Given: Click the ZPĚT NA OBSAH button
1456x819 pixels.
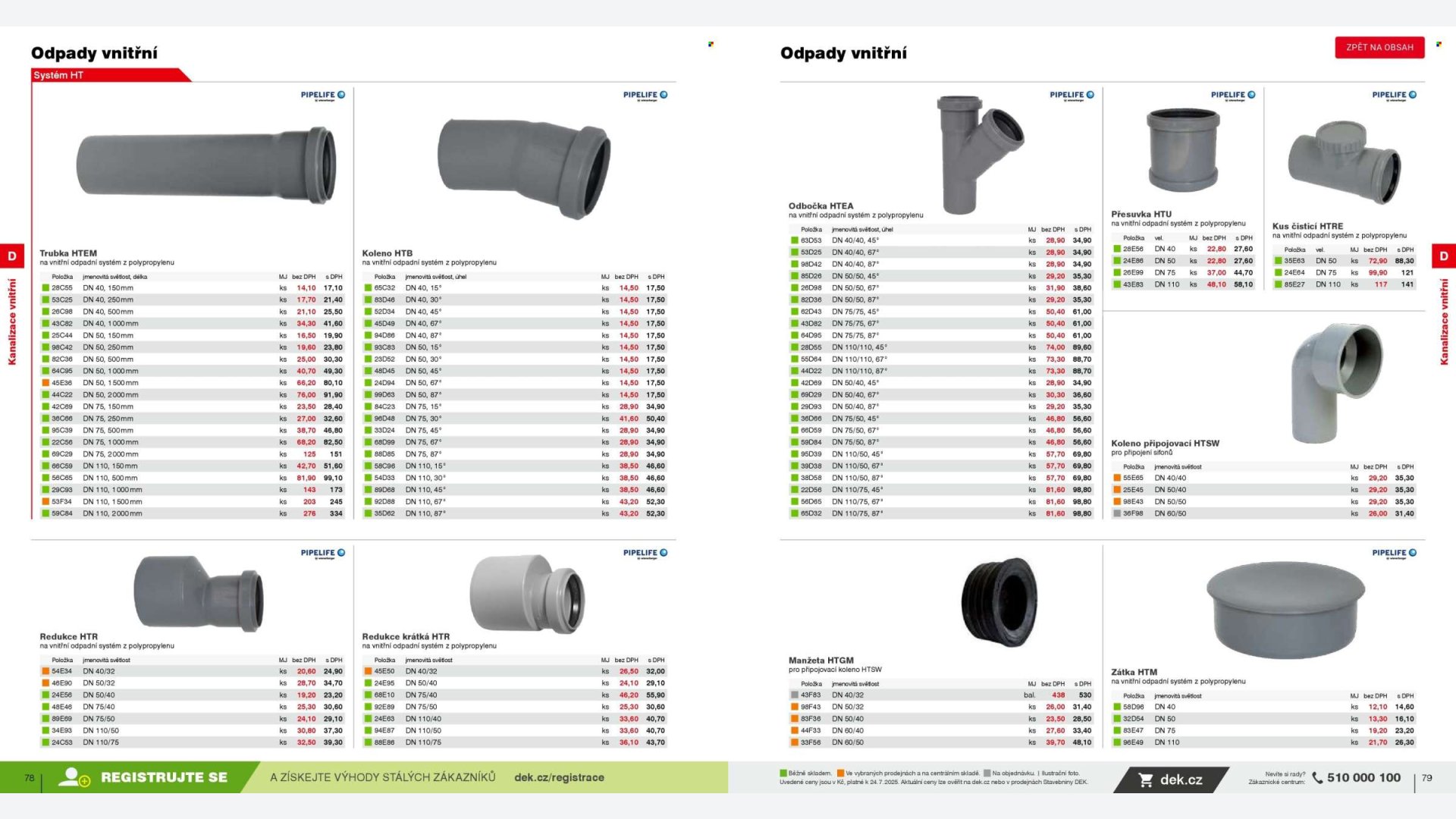Looking at the screenshot, I should 1379,47.
